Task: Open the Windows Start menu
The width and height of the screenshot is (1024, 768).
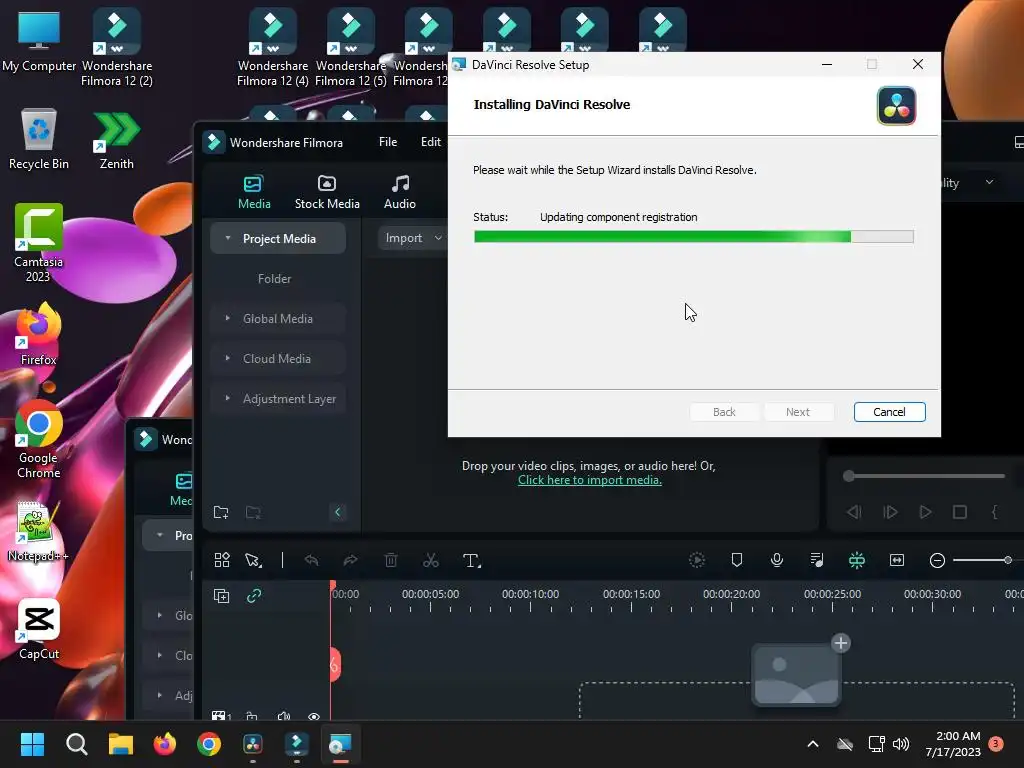Action: tap(32, 744)
